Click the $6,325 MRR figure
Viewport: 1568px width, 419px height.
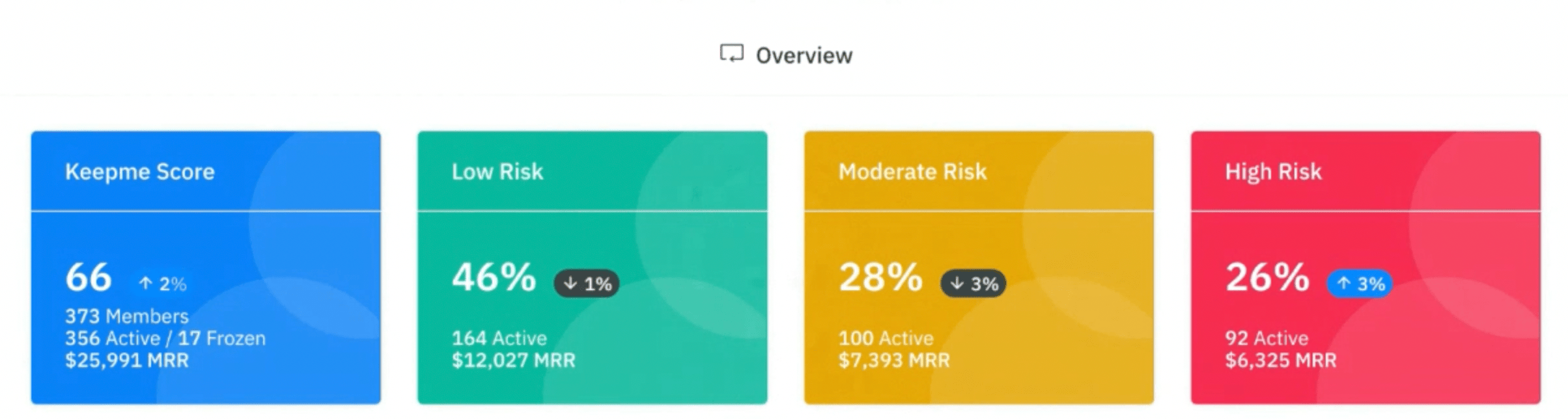(x=1280, y=360)
